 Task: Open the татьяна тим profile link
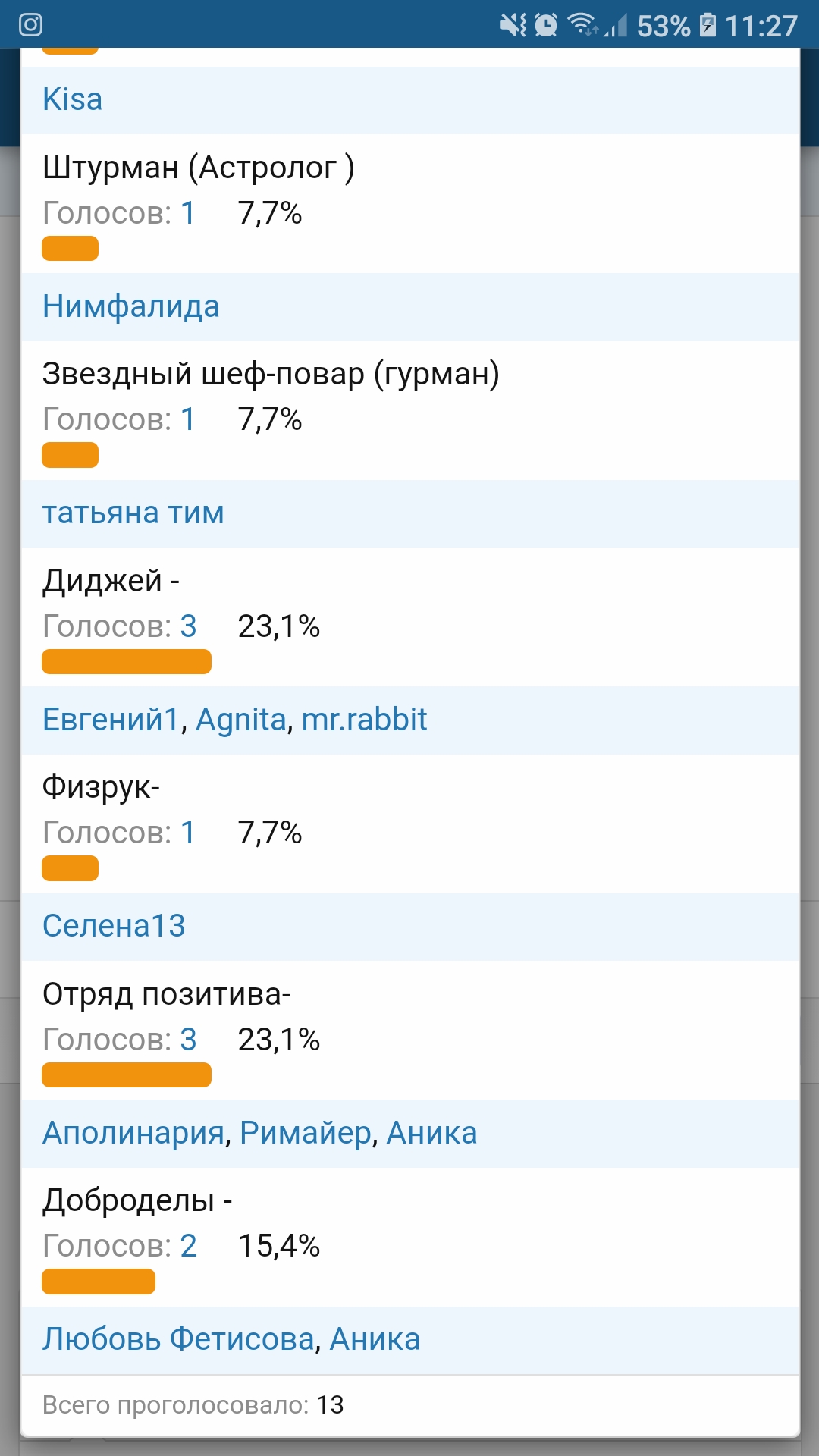[x=133, y=513]
